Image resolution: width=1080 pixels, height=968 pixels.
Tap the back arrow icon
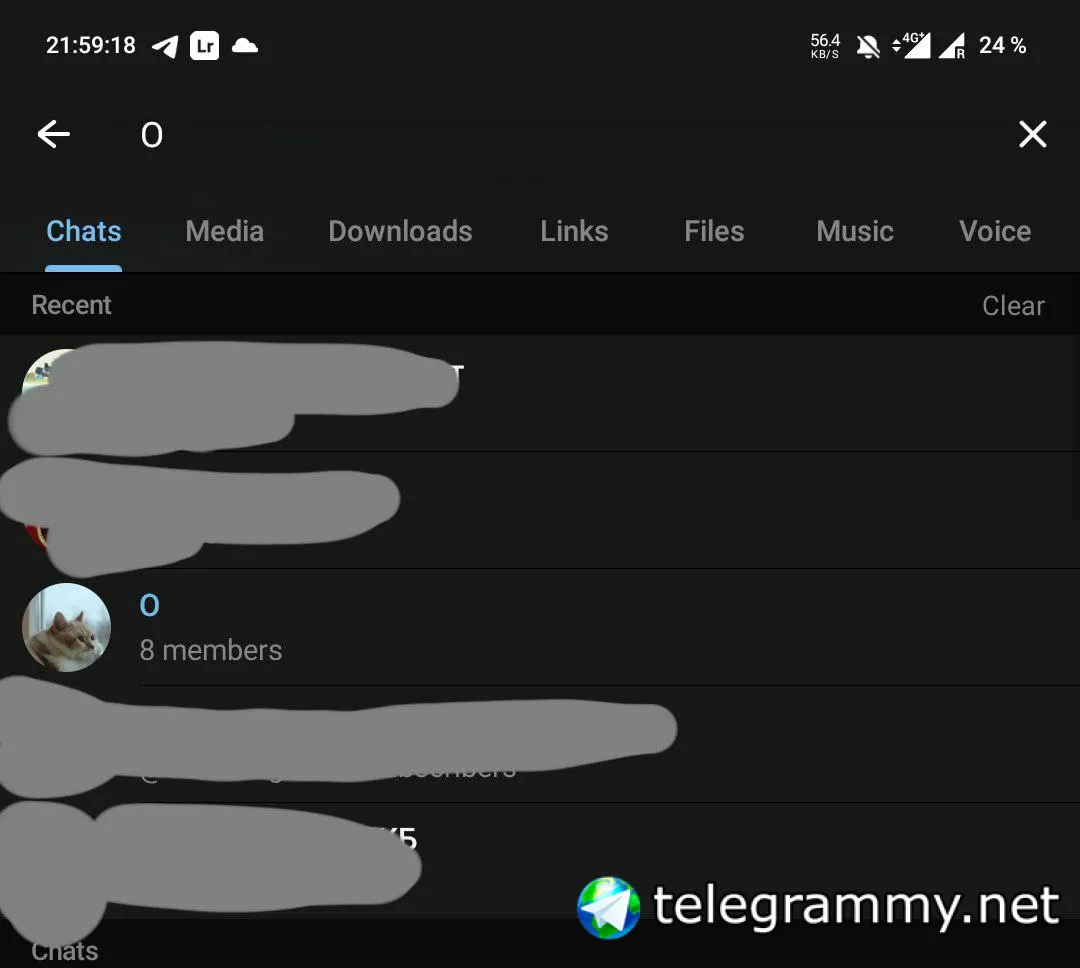click(54, 134)
